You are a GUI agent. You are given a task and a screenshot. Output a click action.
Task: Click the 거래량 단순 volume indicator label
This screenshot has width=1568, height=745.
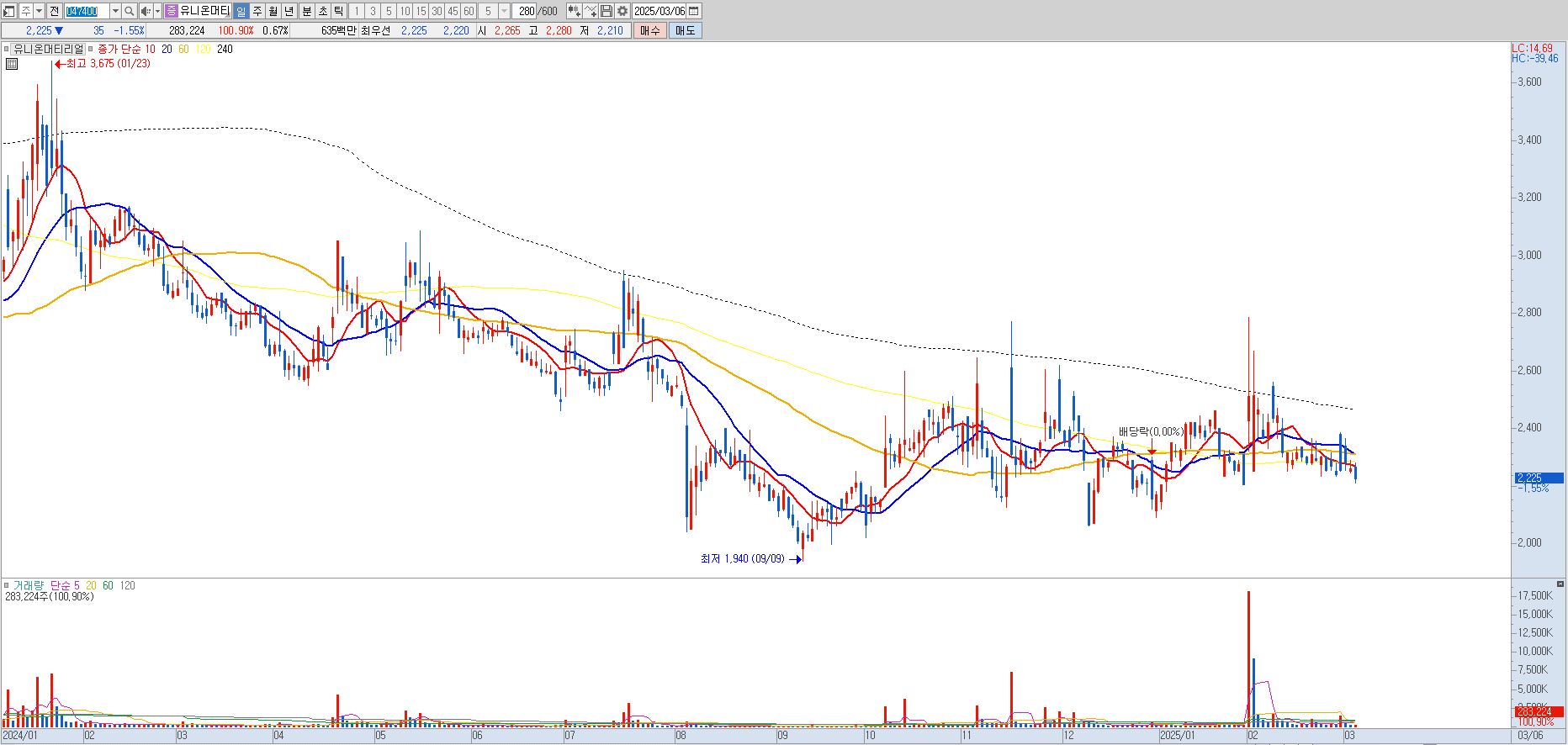42,585
